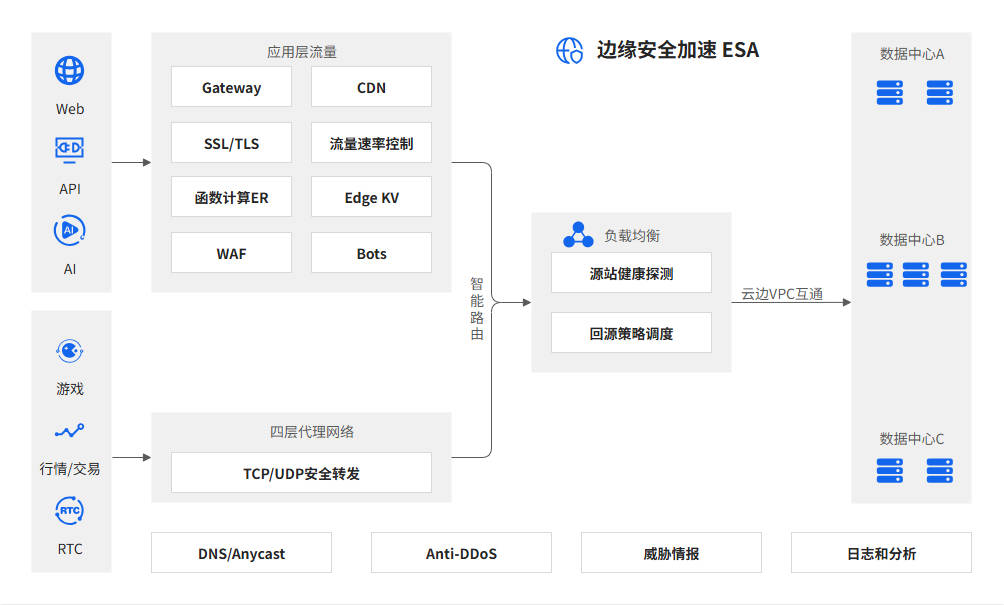Click the game controller icon above 游戏

pyautogui.click(x=69, y=351)
